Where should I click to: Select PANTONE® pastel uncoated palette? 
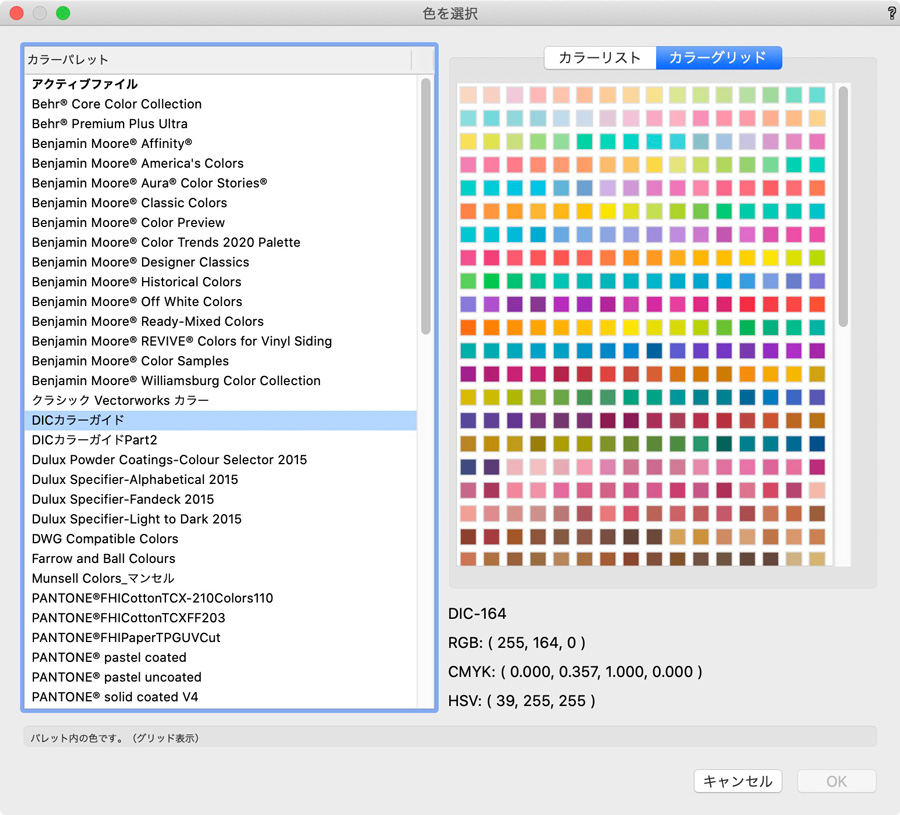pyautogui.click(x=220, y=678)
